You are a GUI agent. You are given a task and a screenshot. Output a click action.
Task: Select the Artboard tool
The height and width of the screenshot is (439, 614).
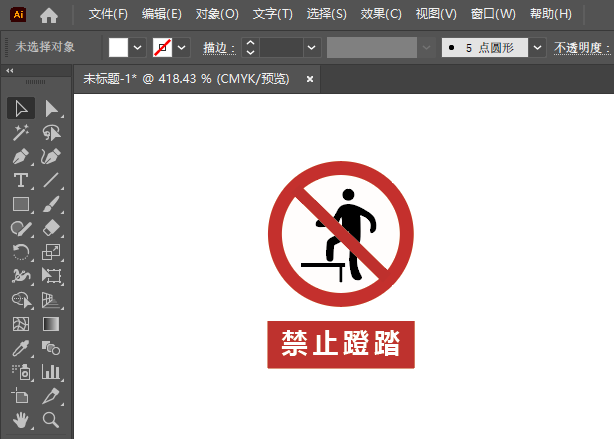21,396
